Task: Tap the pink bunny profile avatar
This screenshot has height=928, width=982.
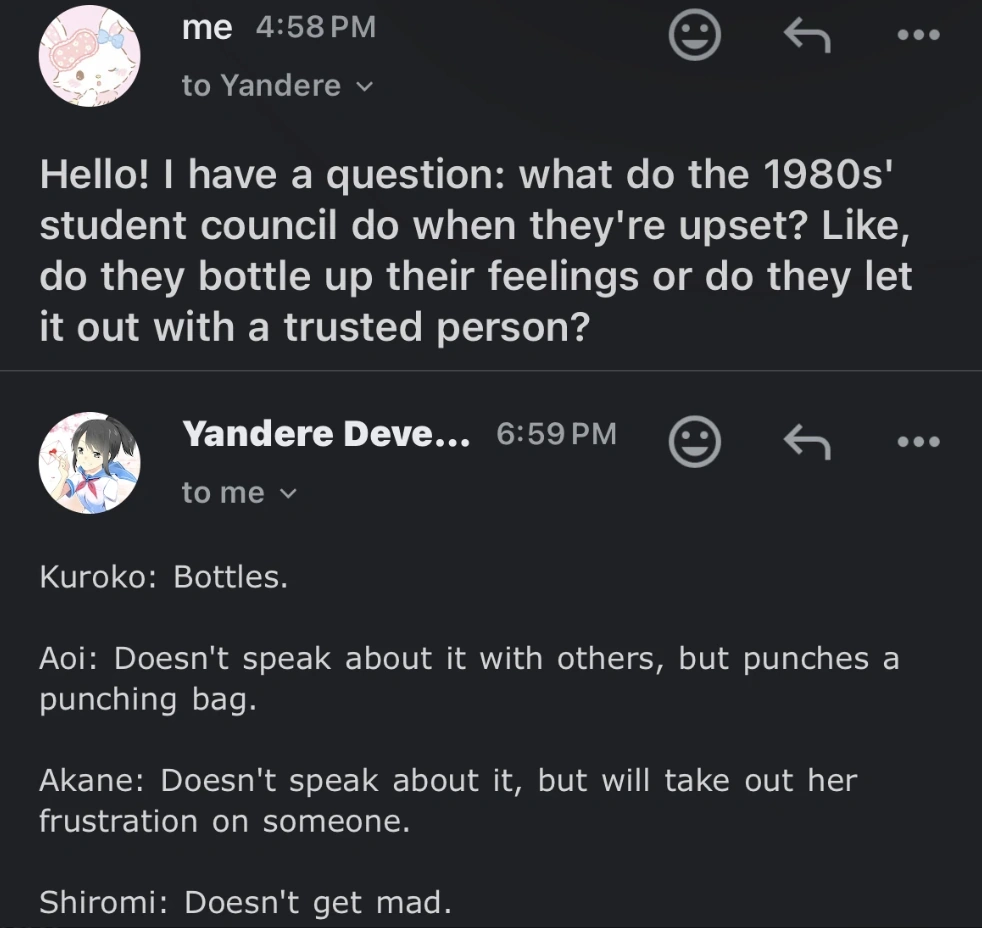Action: [89, 55]
